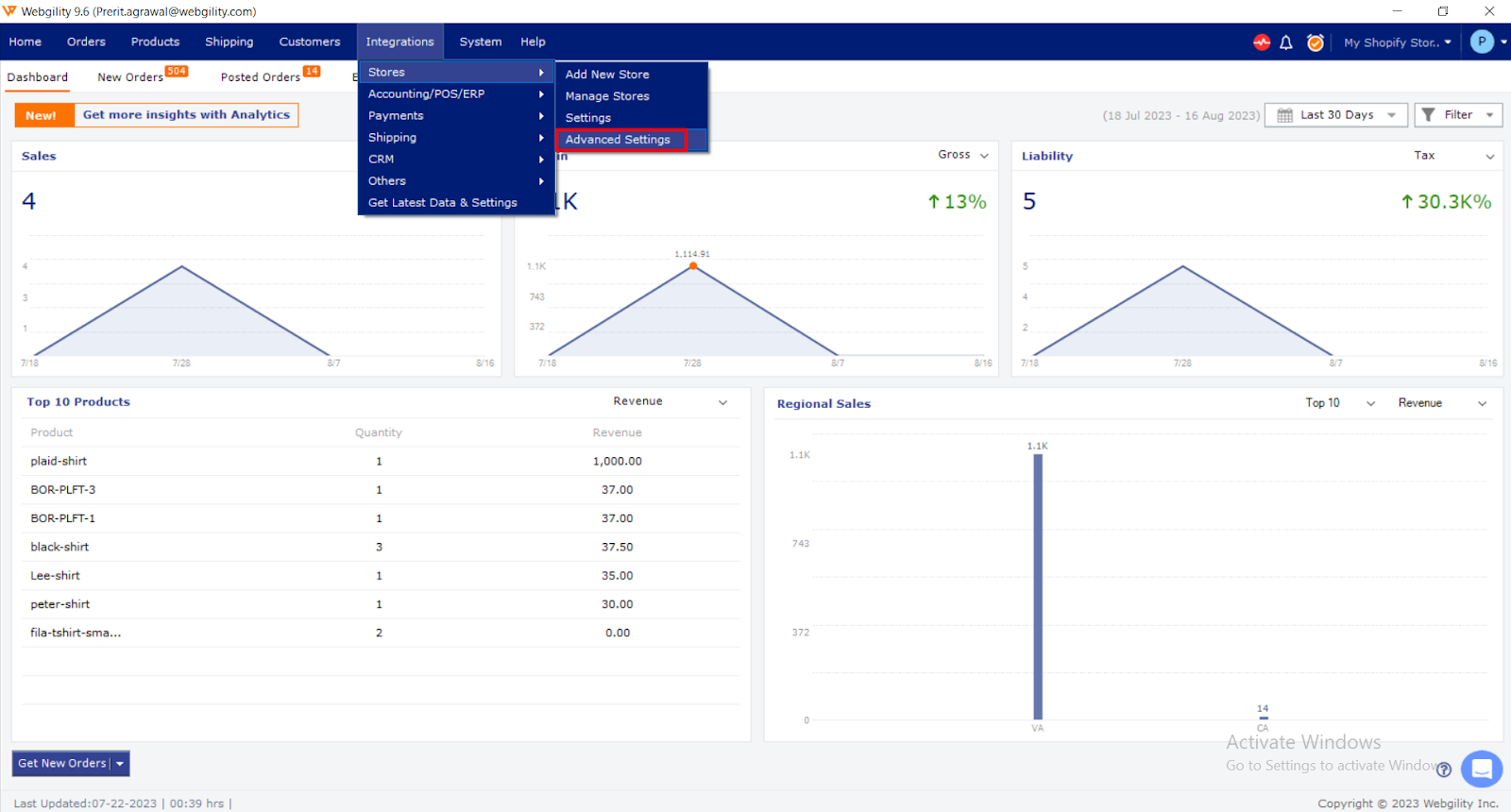
Task: Open the user profile avatar P
Action: pos(1482,42)
